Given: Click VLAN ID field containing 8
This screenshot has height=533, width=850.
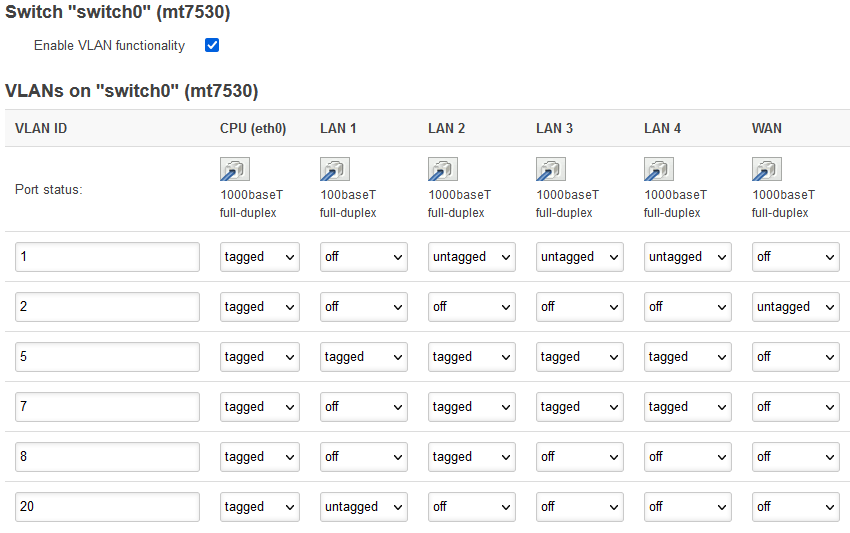Looking at the screenshot, I should click(107, 457).
